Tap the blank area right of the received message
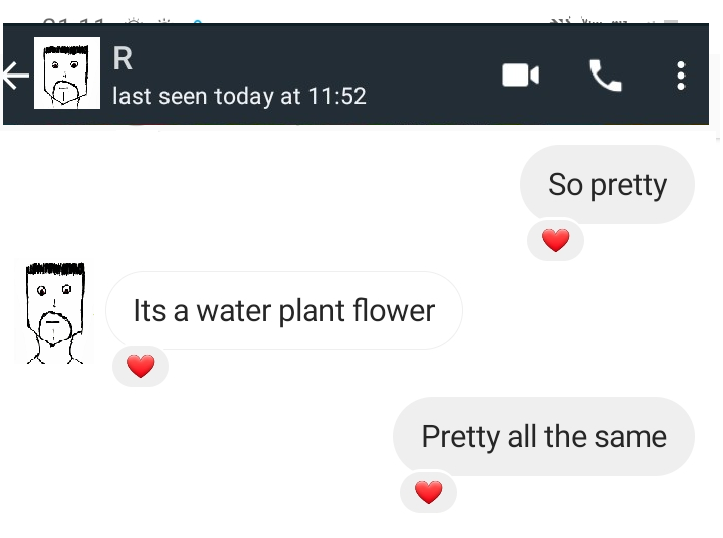The image size is (723, 538). click(x=590, y=311)
